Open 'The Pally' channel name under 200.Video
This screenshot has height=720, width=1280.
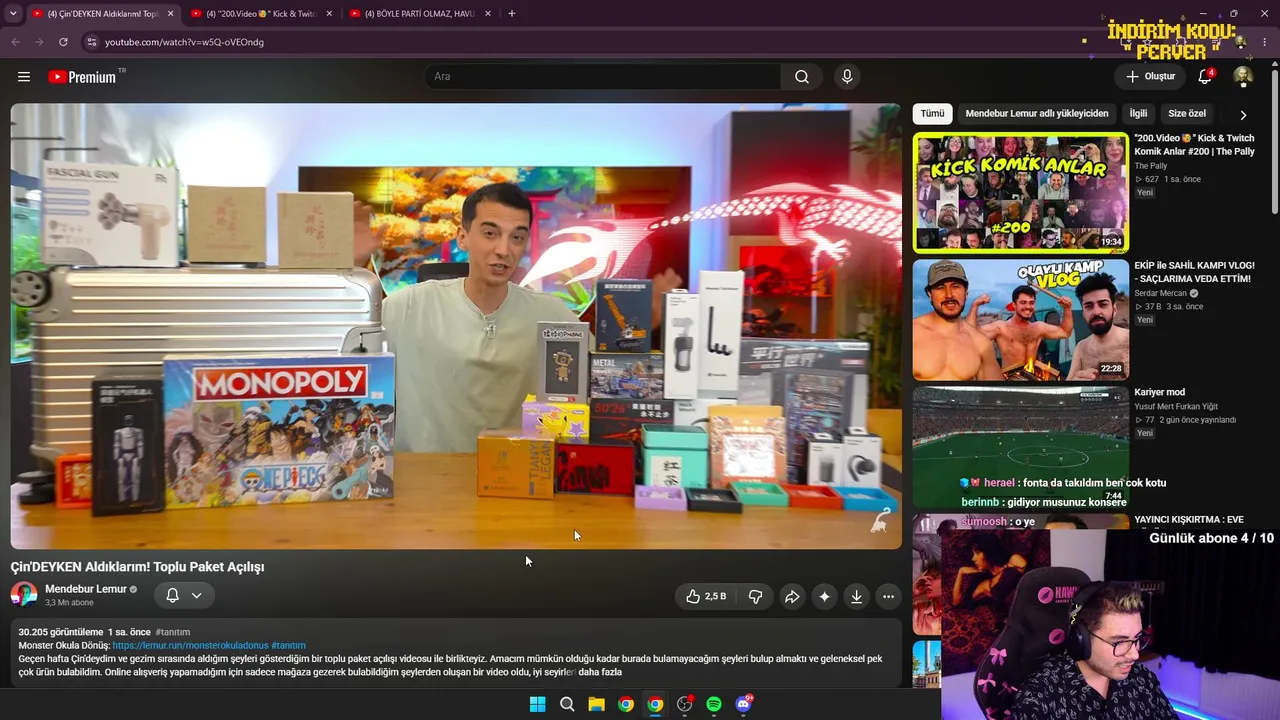click(1151, 166)
